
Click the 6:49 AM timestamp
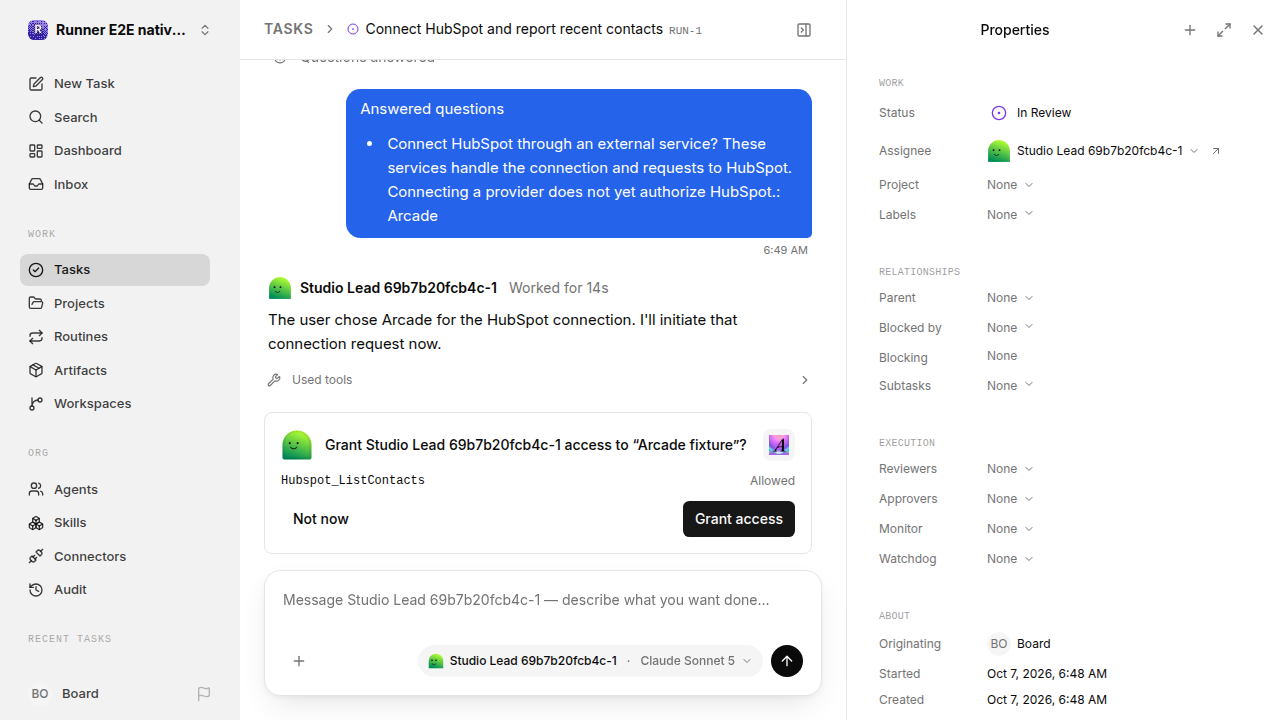click(785, 250)
